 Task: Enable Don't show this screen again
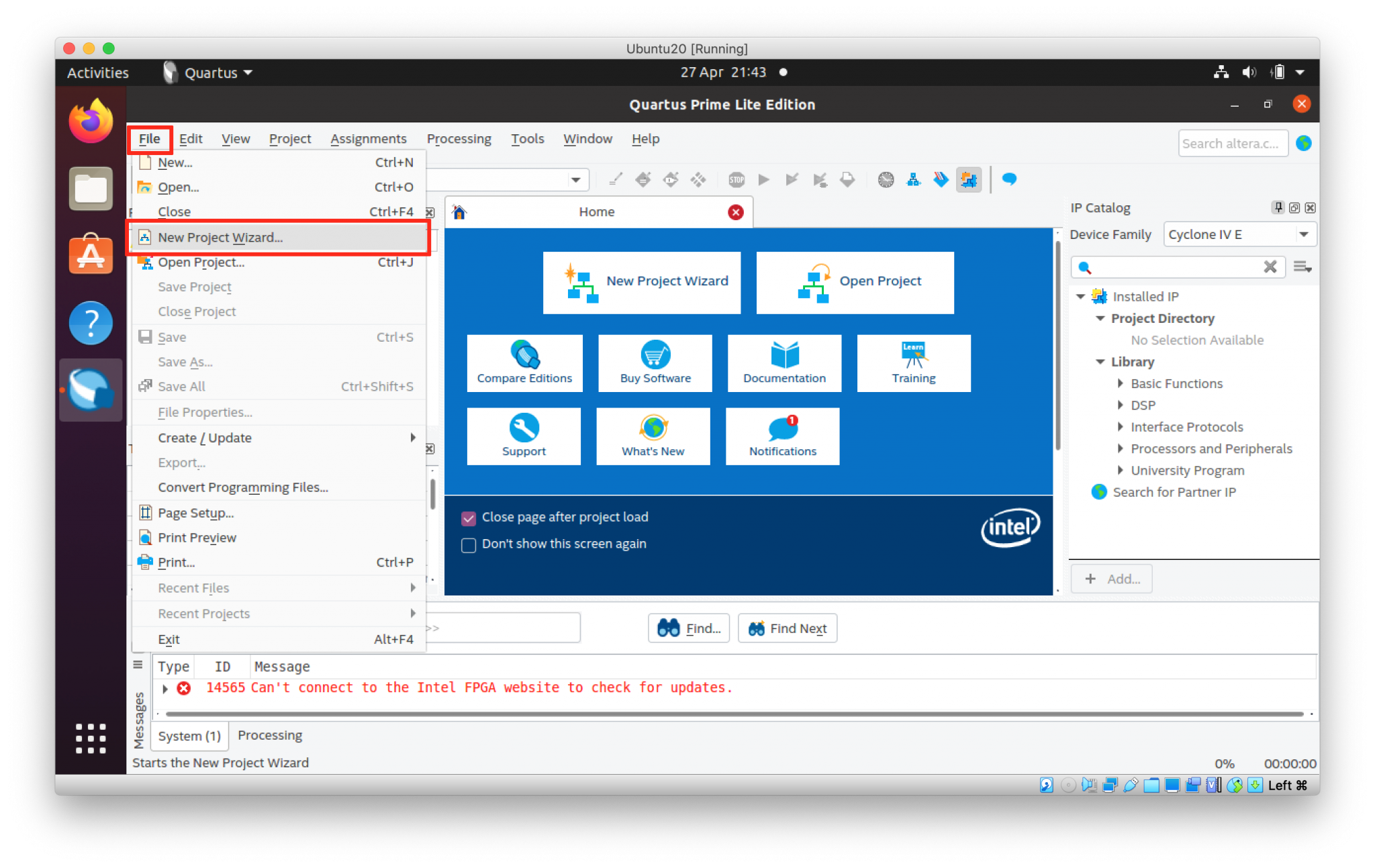[469, 544]
